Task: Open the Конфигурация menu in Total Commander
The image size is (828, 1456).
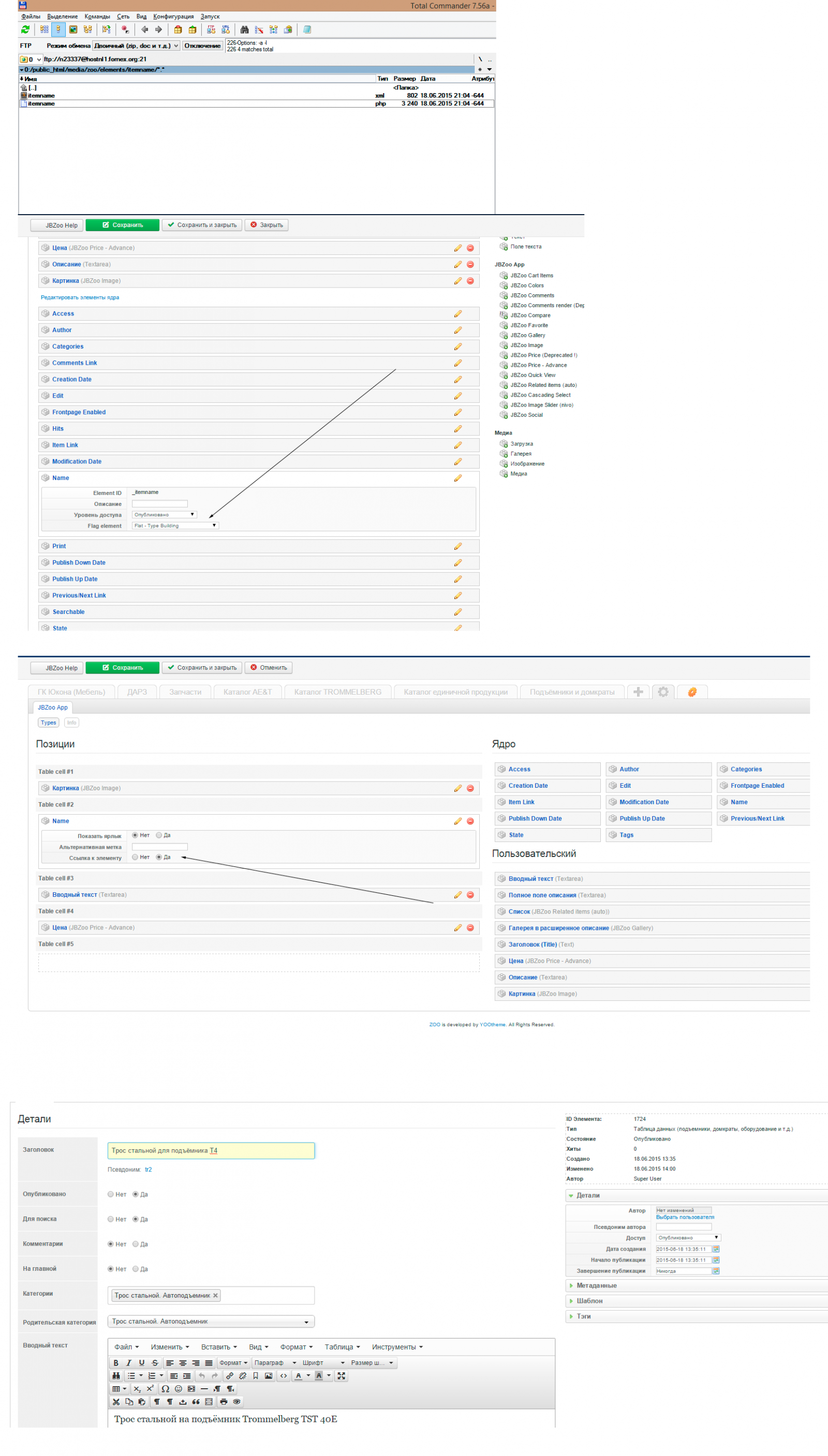Action: 173,17
